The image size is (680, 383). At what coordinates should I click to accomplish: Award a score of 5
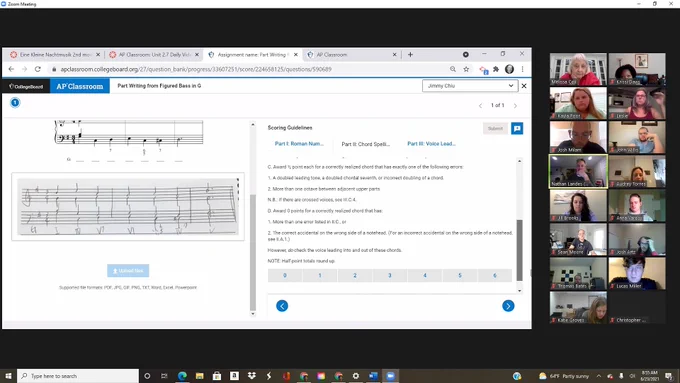[x=460, y=275]
